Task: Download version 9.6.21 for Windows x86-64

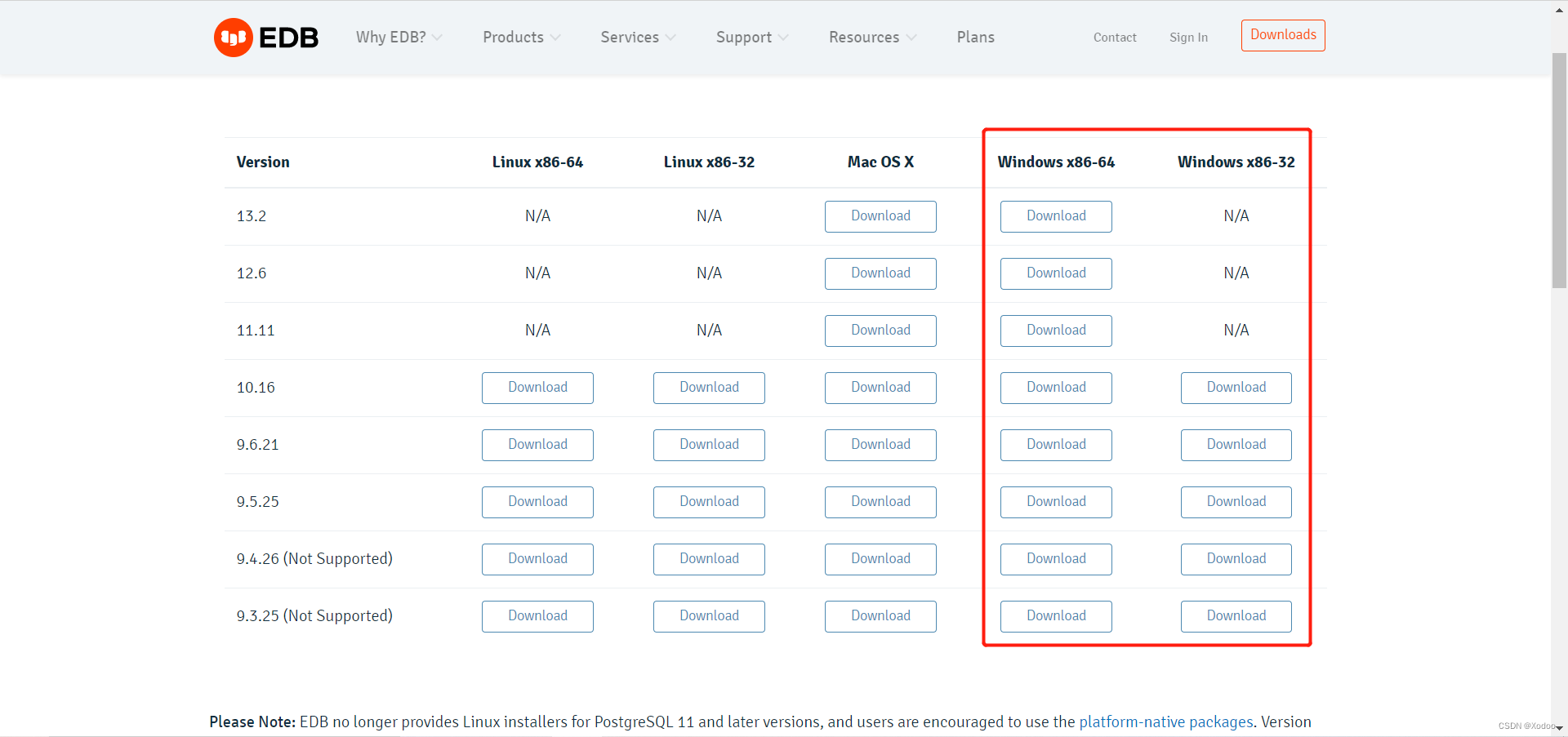Action: pyautogui.click(x=1056, y=445)
